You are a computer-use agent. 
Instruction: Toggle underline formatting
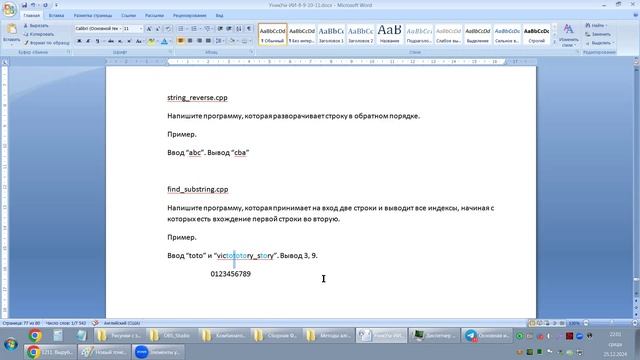97,41
